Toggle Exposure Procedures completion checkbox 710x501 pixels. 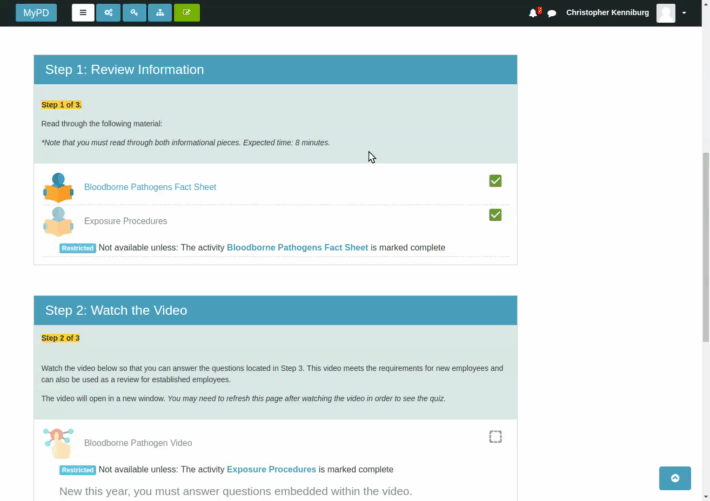coord(495,215)
